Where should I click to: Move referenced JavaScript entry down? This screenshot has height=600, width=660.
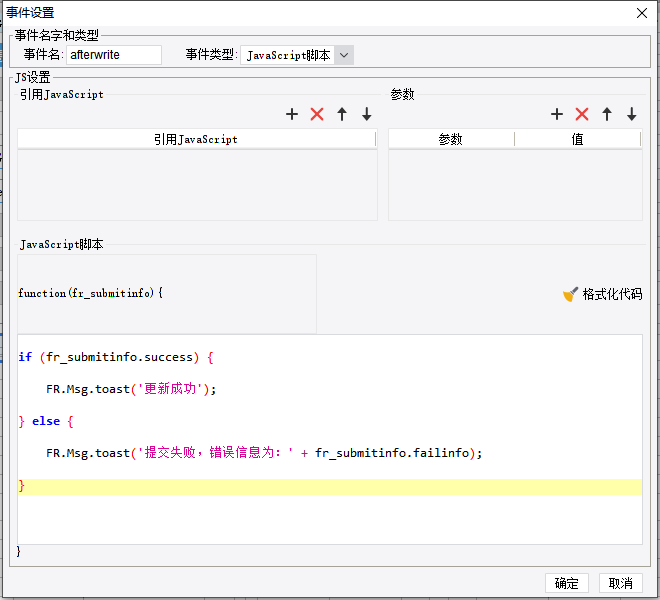click(x=367, y=114)
